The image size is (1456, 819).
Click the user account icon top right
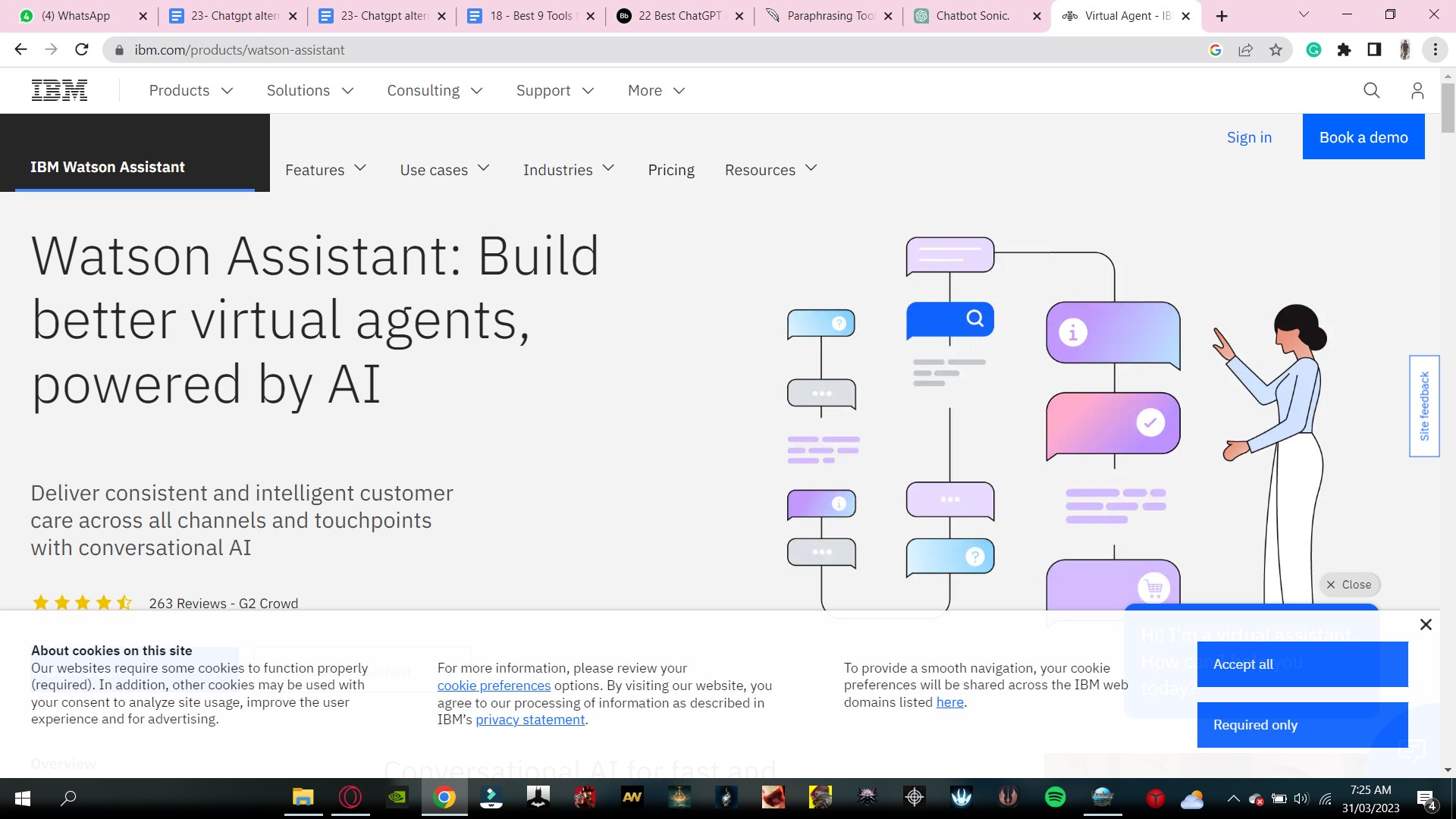click(1418, 91)
